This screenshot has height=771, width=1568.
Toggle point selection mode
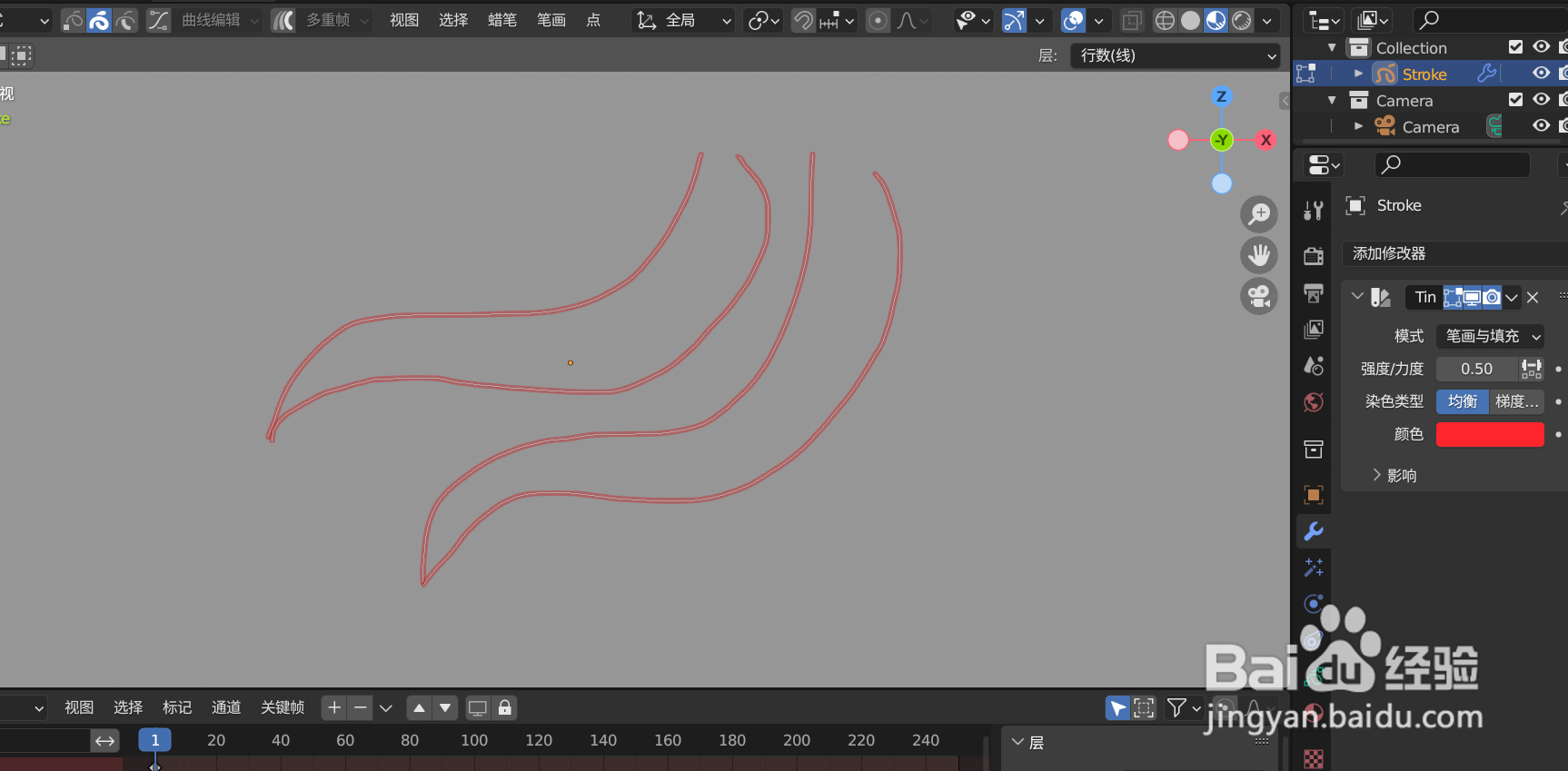point(73,20)
